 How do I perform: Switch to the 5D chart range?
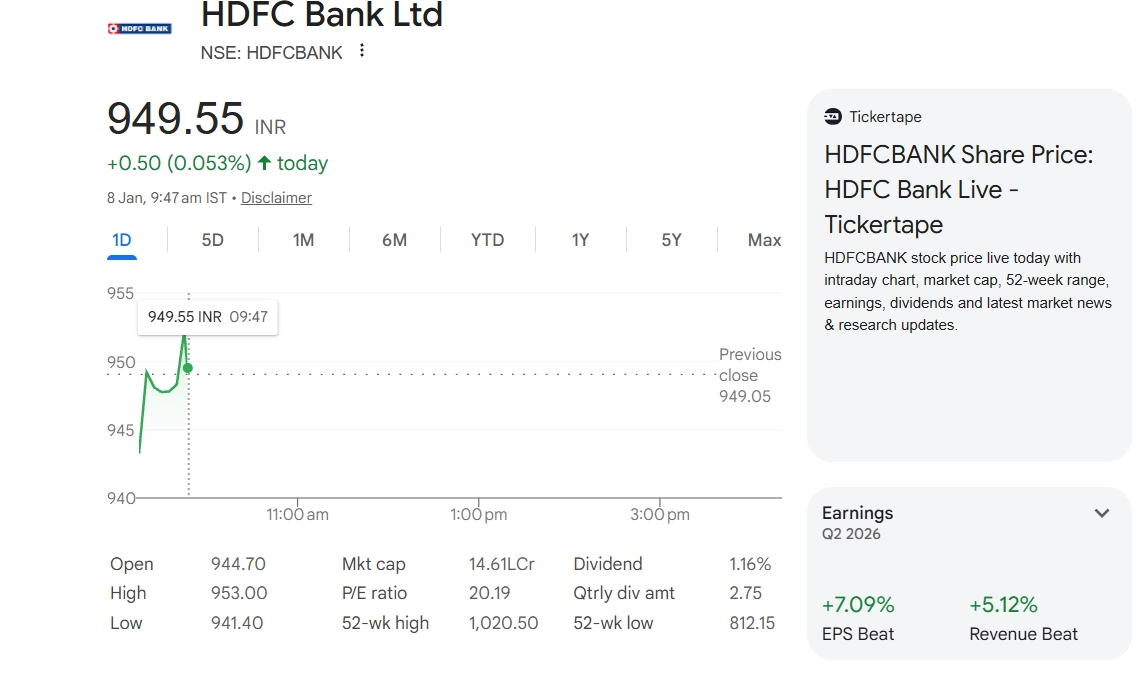213,240
